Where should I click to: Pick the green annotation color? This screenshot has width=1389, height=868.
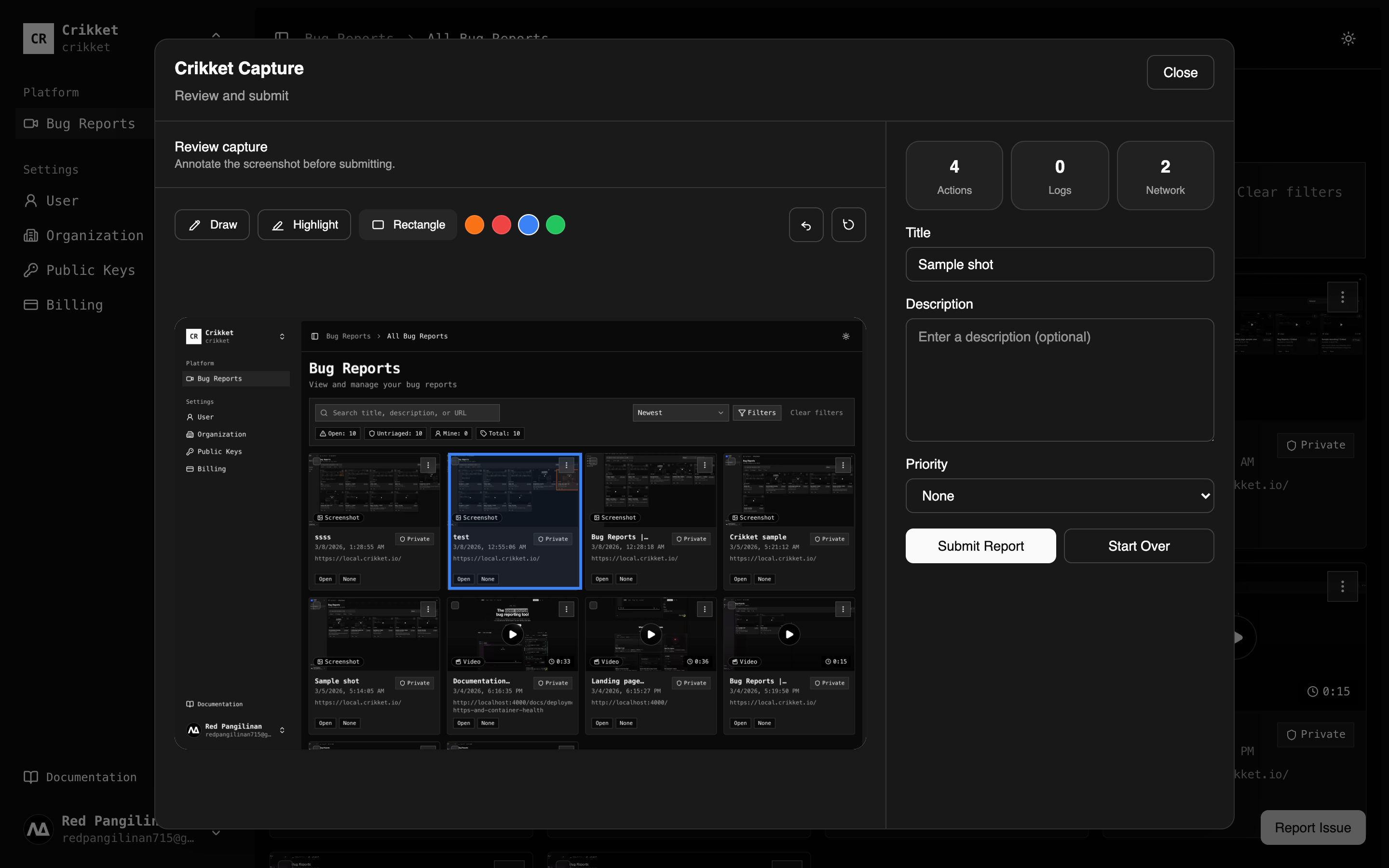(555, 224)
